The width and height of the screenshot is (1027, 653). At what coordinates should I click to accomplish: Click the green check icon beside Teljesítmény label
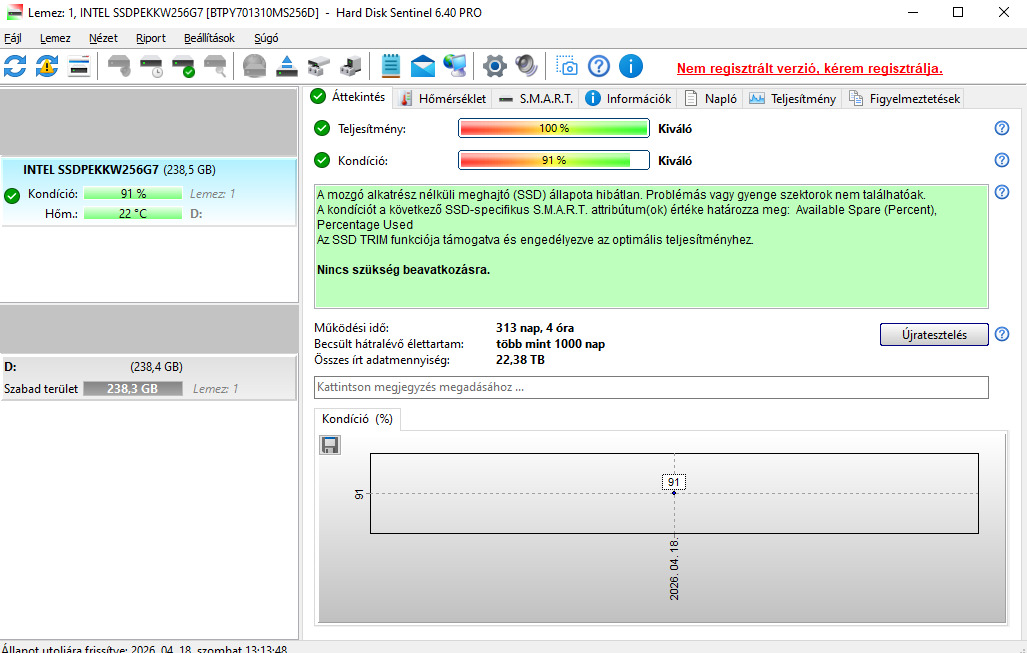(322, 128)
